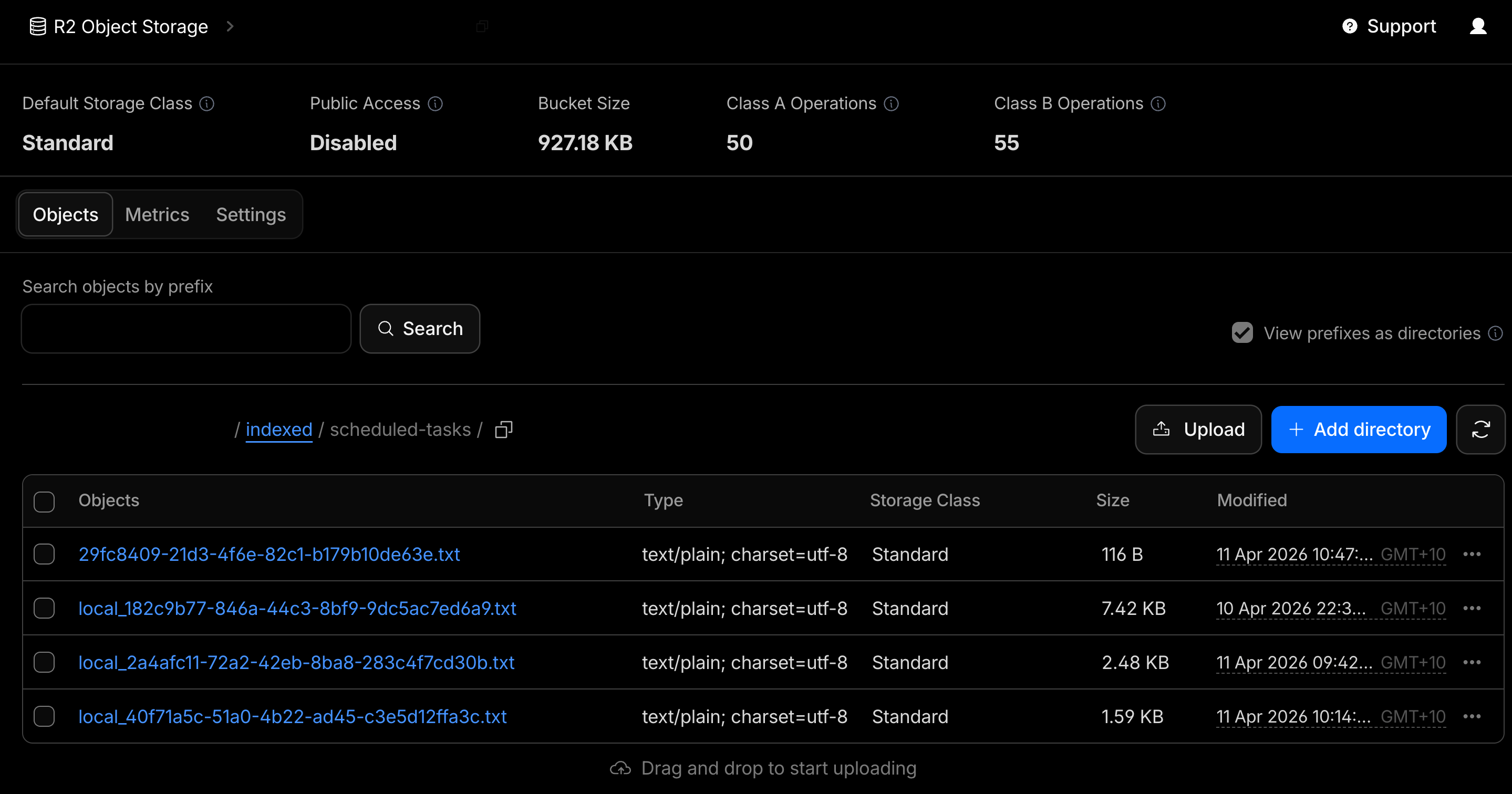Switch to the Metrics tab

[x=157, y=215]
